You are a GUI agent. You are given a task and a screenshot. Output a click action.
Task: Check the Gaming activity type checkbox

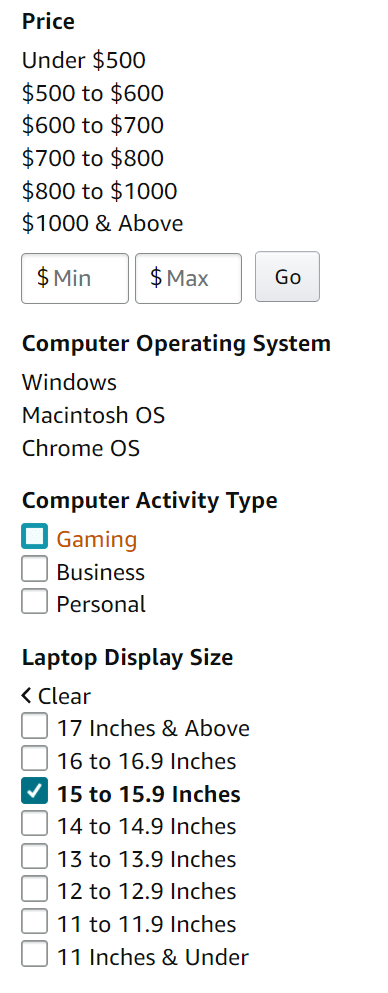[x=34, y=536]
